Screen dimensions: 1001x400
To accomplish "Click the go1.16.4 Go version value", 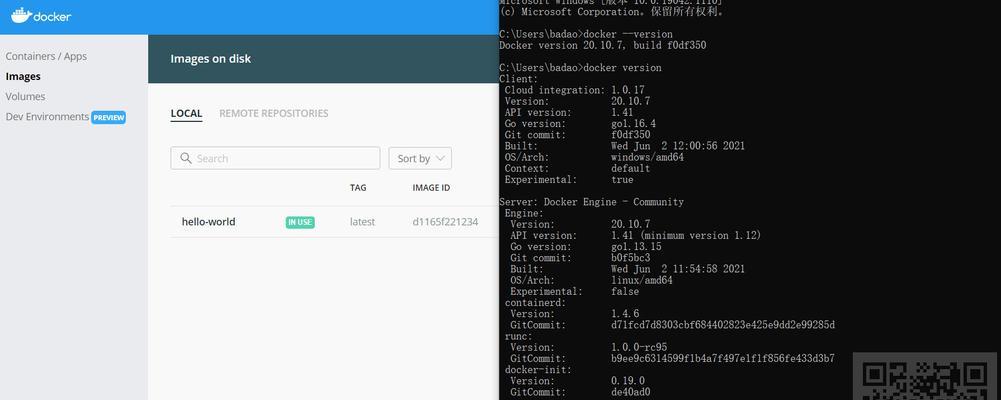I will click(633, 124).
